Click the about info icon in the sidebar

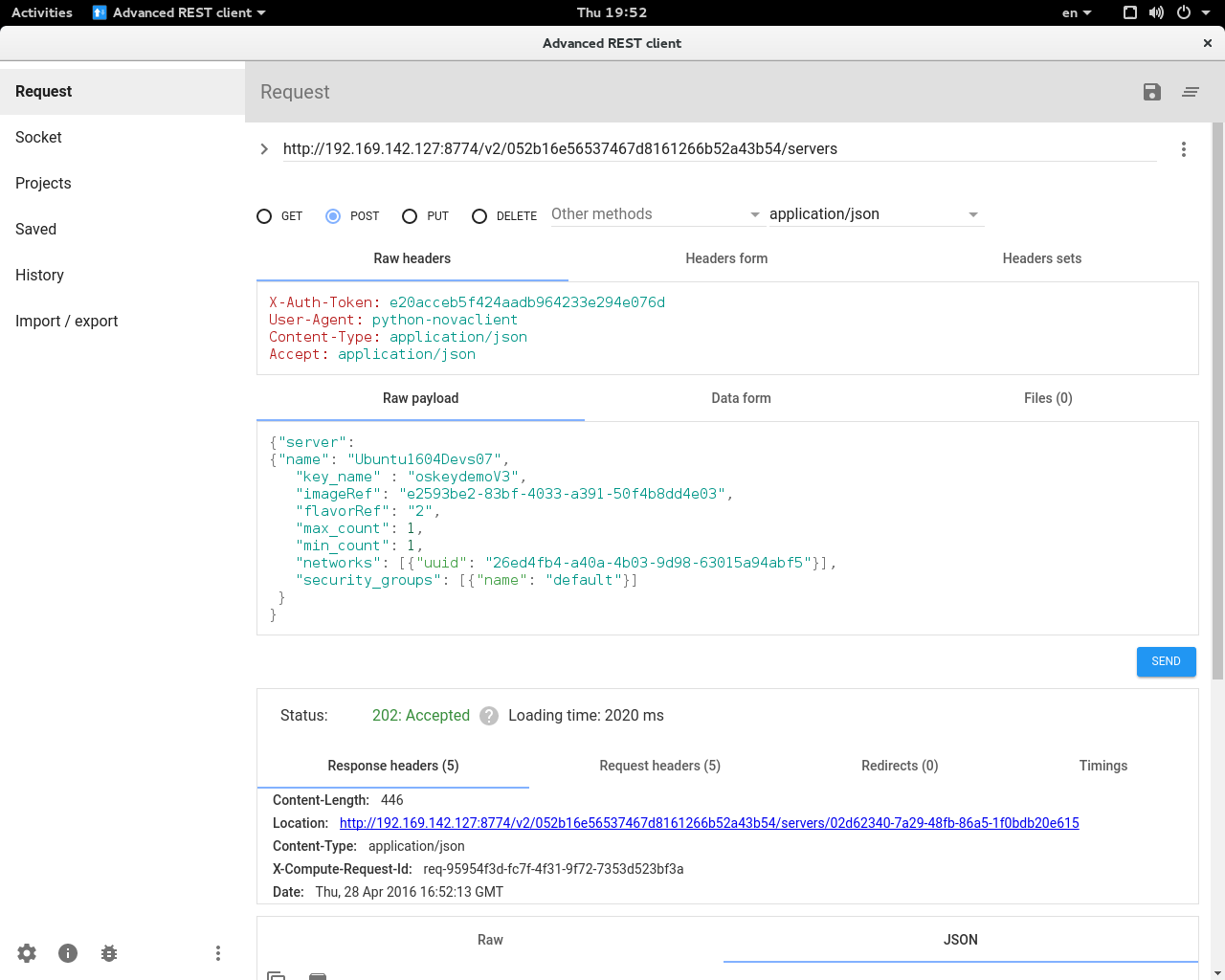point(68,953)
